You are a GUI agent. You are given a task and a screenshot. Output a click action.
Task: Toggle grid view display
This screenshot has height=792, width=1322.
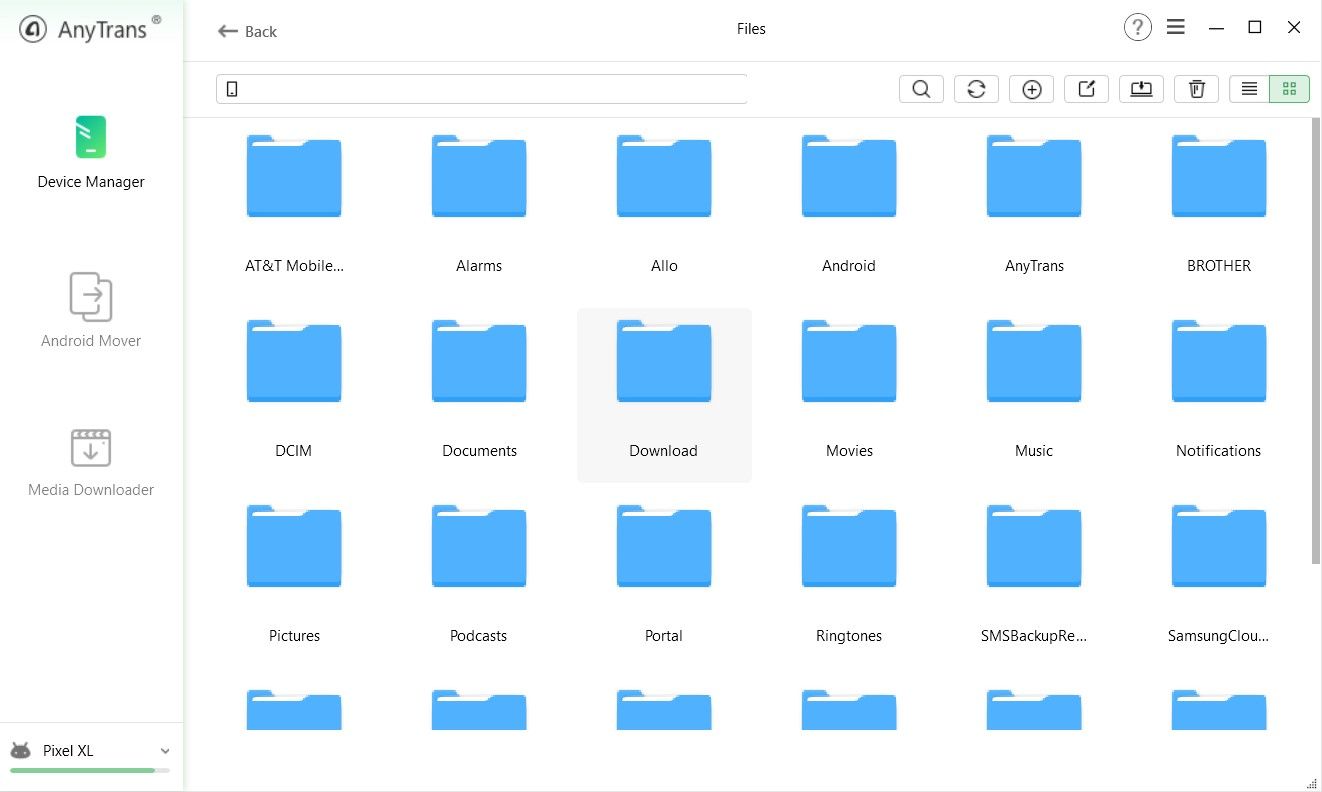(x=1289, y=88)
